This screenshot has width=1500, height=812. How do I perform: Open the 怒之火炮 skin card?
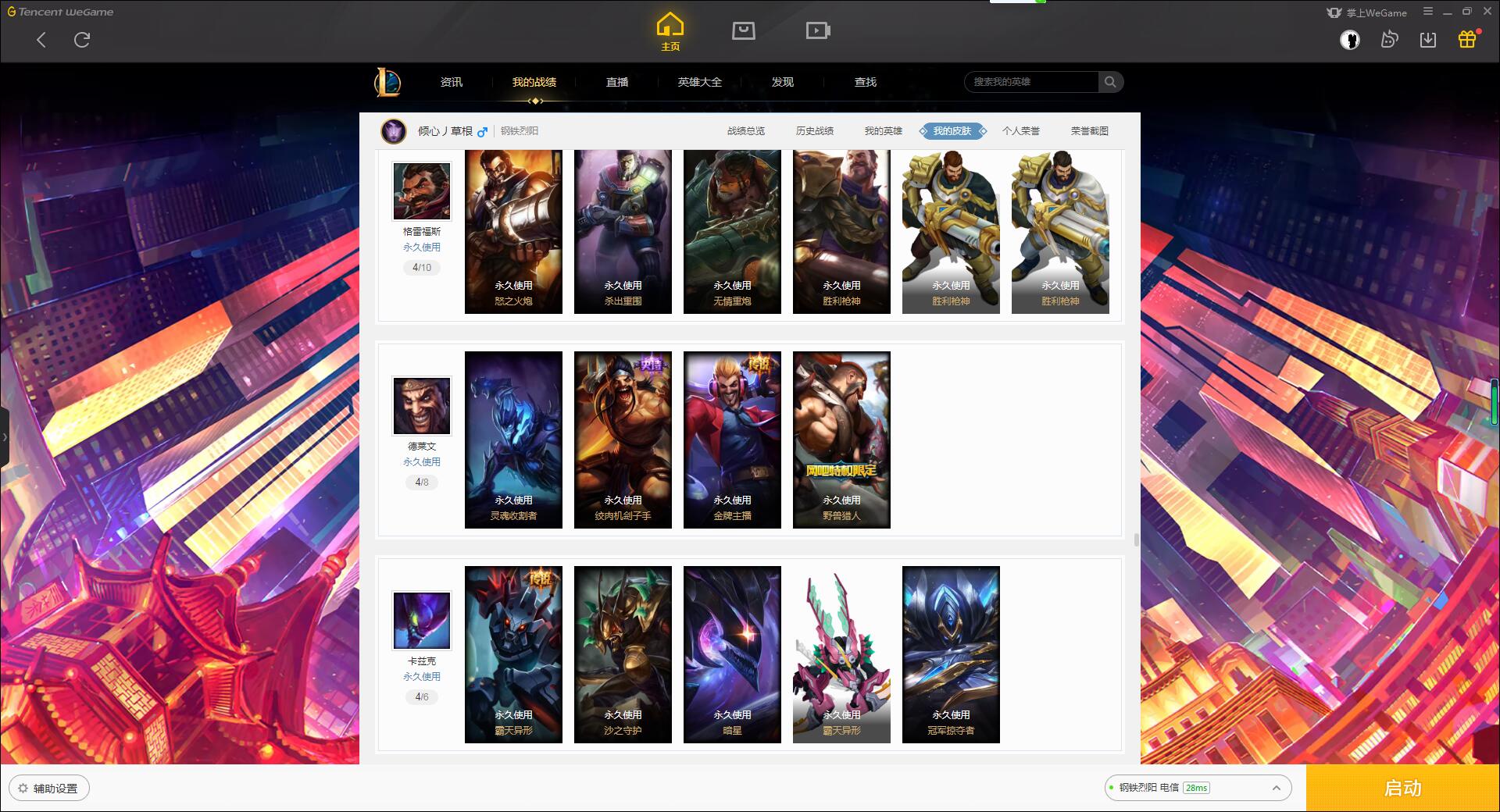coord(513,232)
